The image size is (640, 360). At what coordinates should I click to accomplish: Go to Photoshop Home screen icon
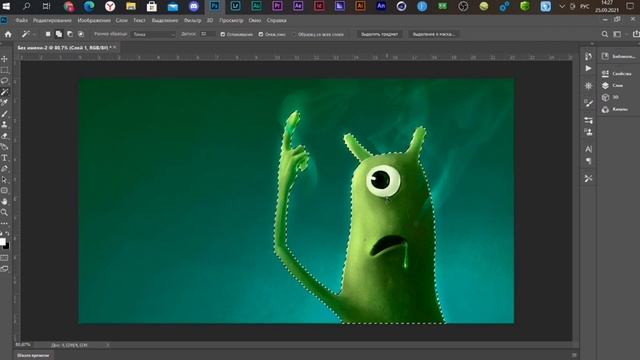point(8,34)
